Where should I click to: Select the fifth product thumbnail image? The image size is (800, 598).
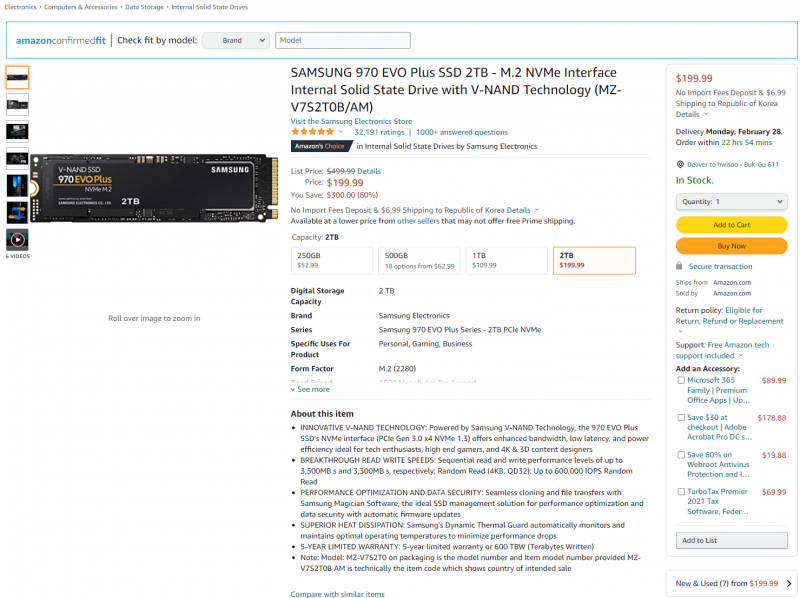[x=17, y=186]
